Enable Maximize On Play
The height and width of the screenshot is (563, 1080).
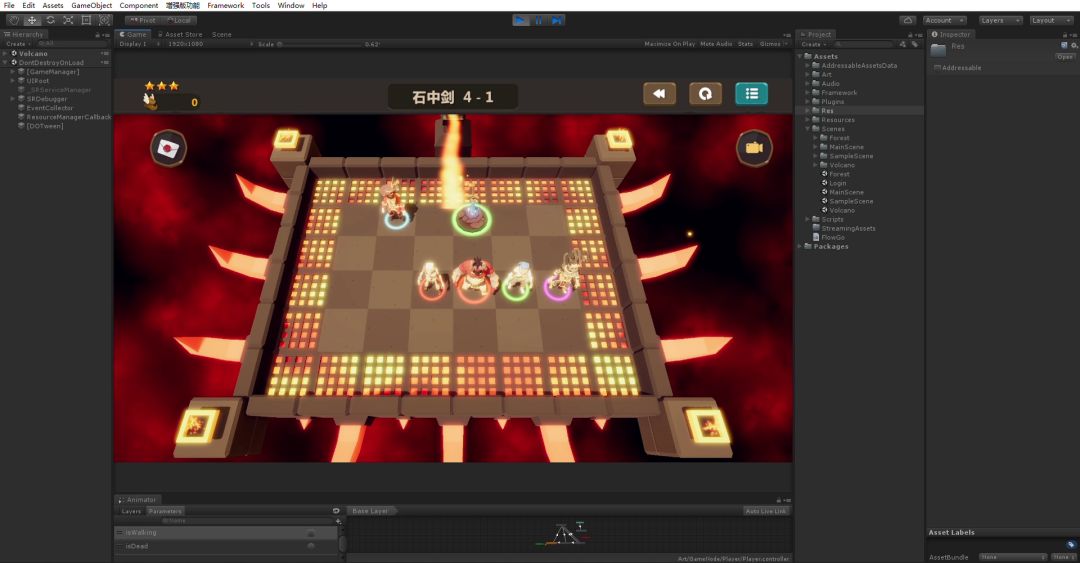(x=669, y=44)
